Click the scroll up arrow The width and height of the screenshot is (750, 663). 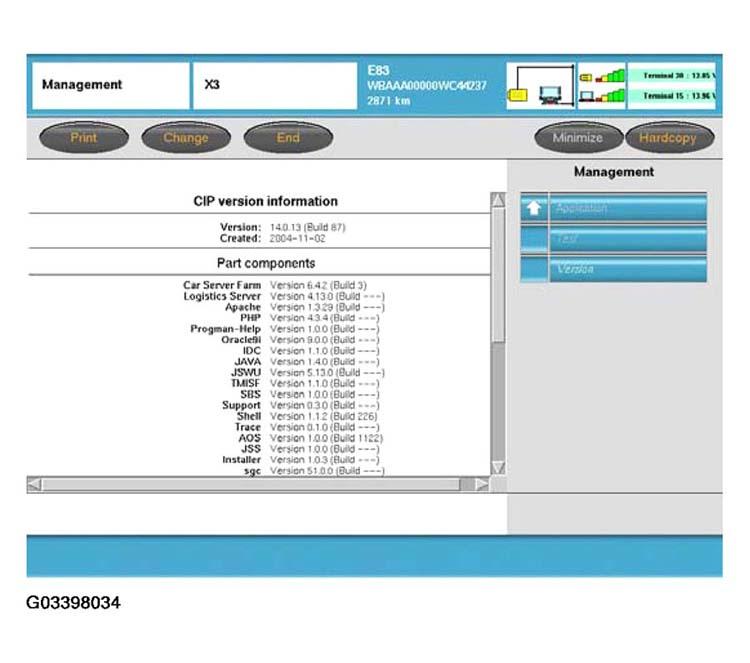498,201
